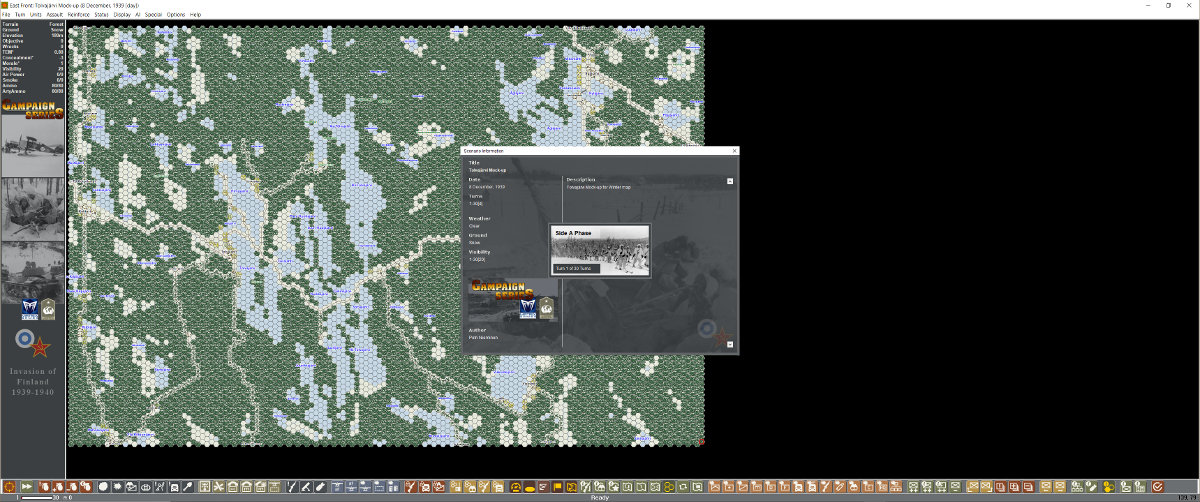Screen dimensions: 1200x502
Task: Click the orange sun icon at toolbar start
Action: click(x=8, y=486)
